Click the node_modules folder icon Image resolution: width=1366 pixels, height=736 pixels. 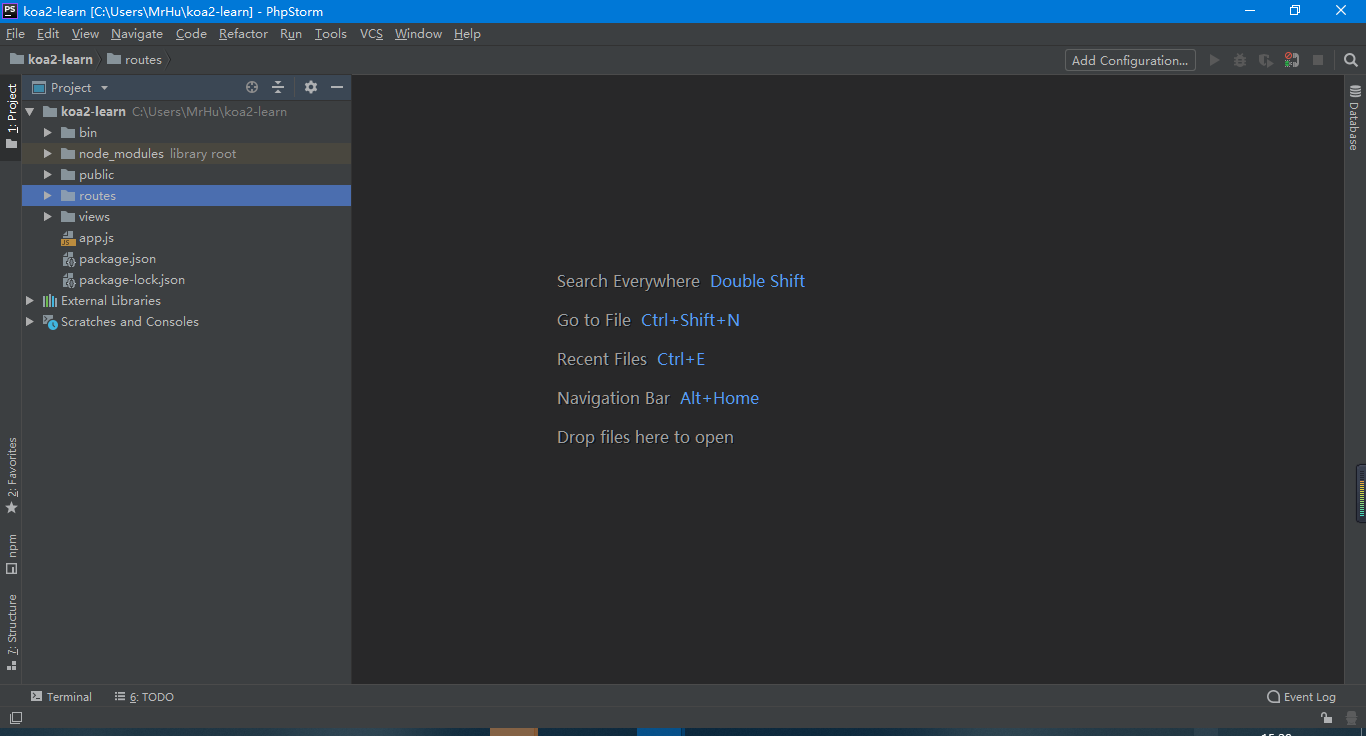(x=68, y=154)
